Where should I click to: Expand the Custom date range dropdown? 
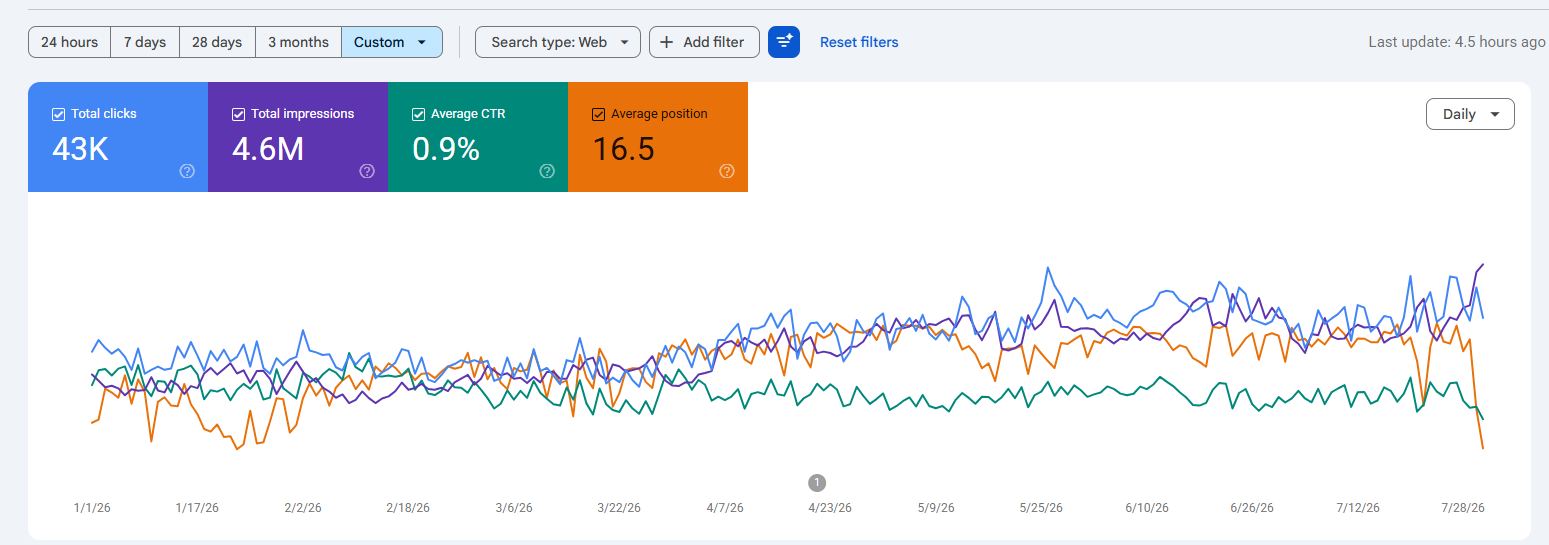pyautogui.click(x=392, y=42)
